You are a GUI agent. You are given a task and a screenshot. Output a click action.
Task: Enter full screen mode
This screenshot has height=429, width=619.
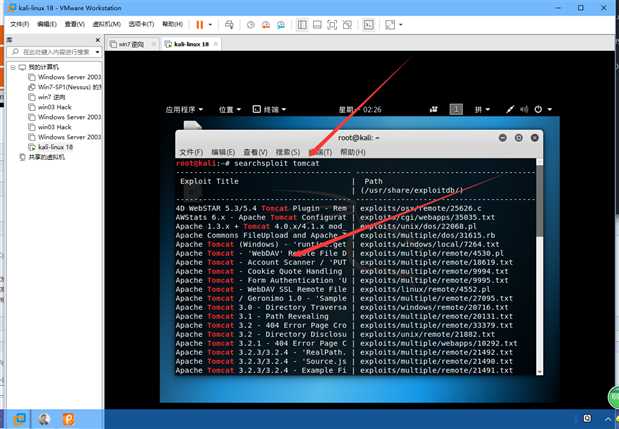332,25
